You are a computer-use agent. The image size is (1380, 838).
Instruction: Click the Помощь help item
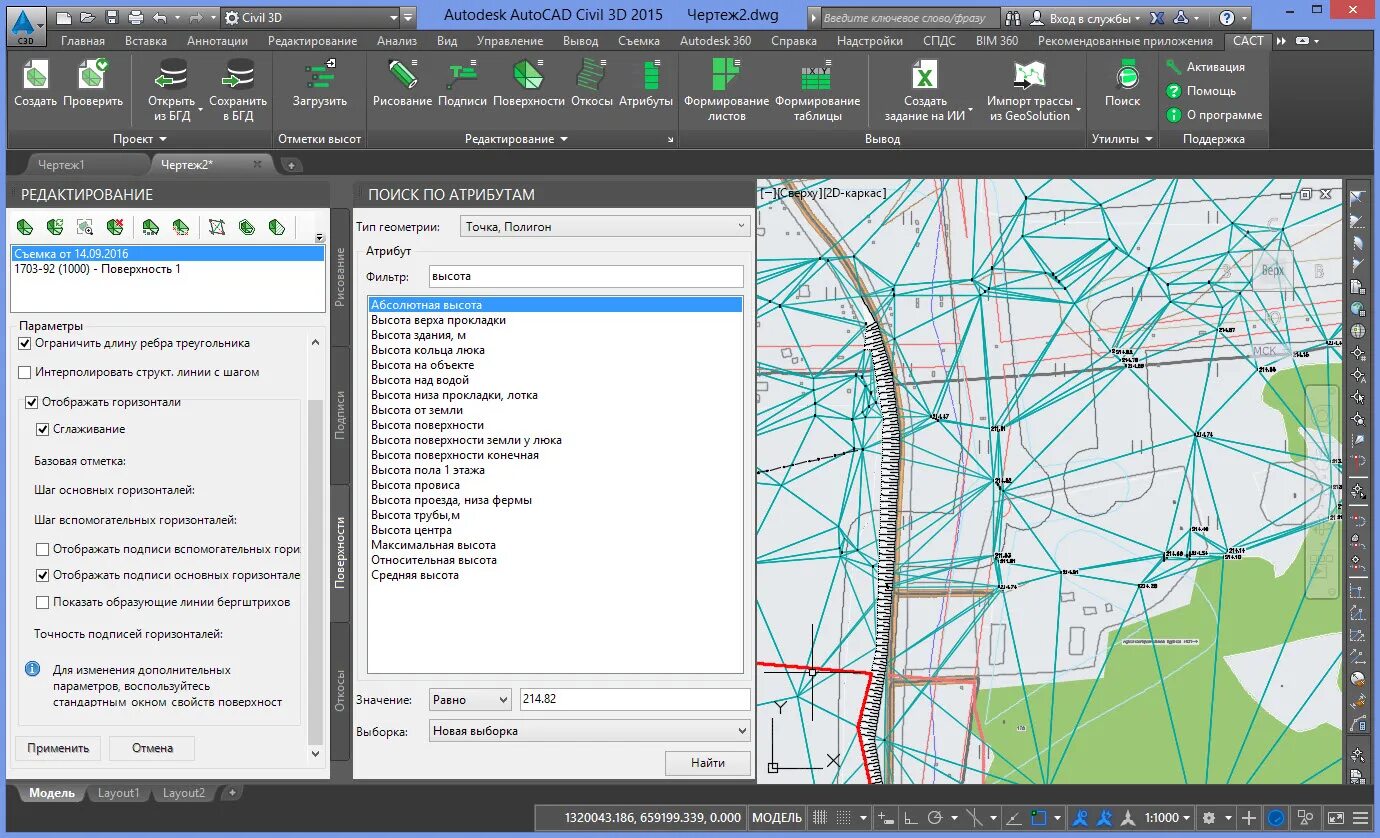click(1201, 91)
